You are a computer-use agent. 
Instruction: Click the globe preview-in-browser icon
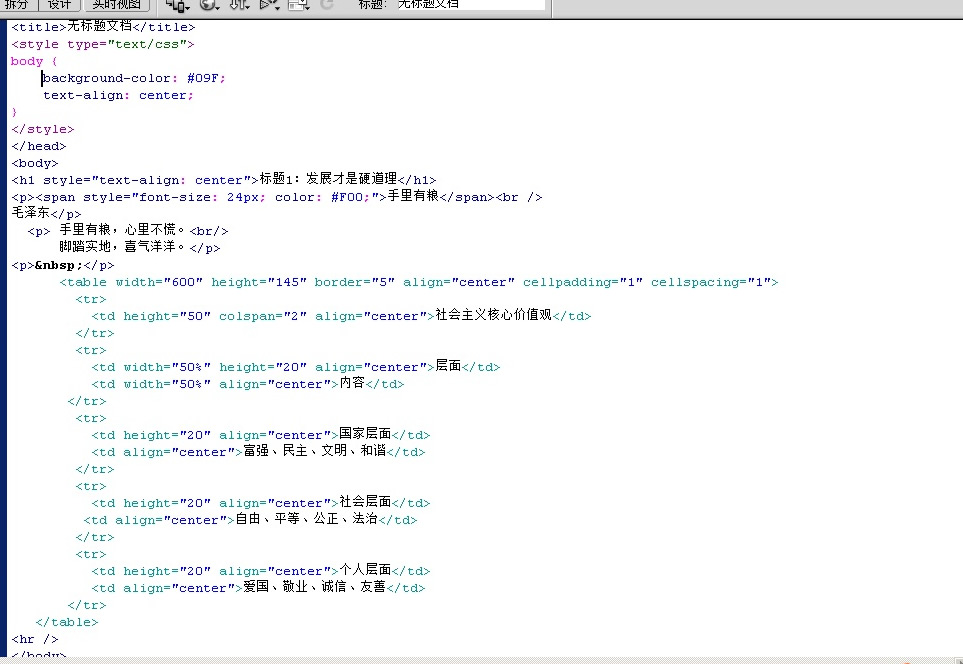point(208,5)
